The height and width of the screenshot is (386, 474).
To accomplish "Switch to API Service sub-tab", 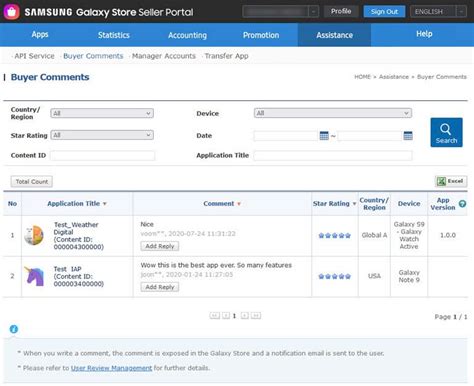I will click(34, 56).
